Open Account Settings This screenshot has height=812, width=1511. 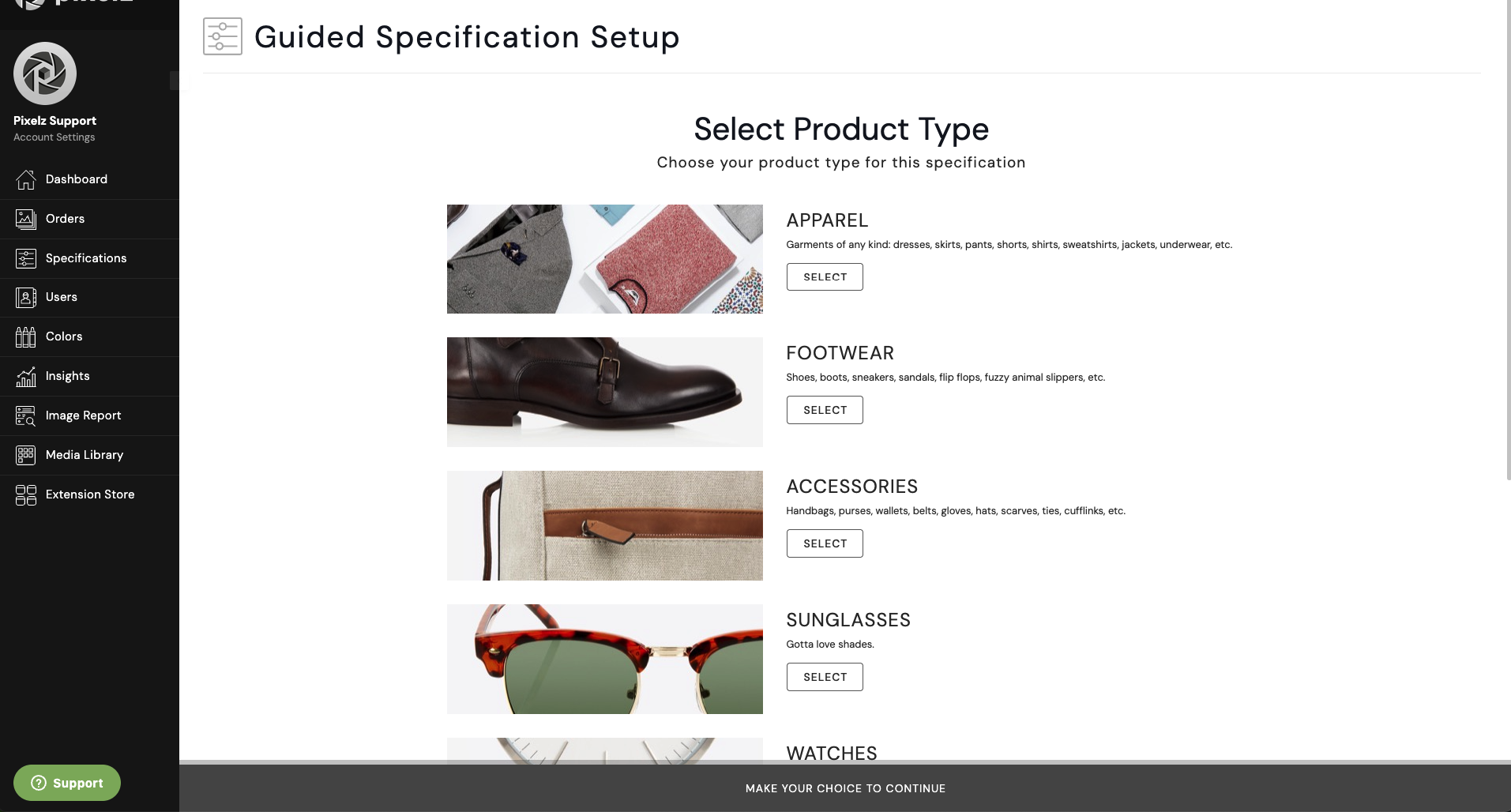tap(53, 137)
